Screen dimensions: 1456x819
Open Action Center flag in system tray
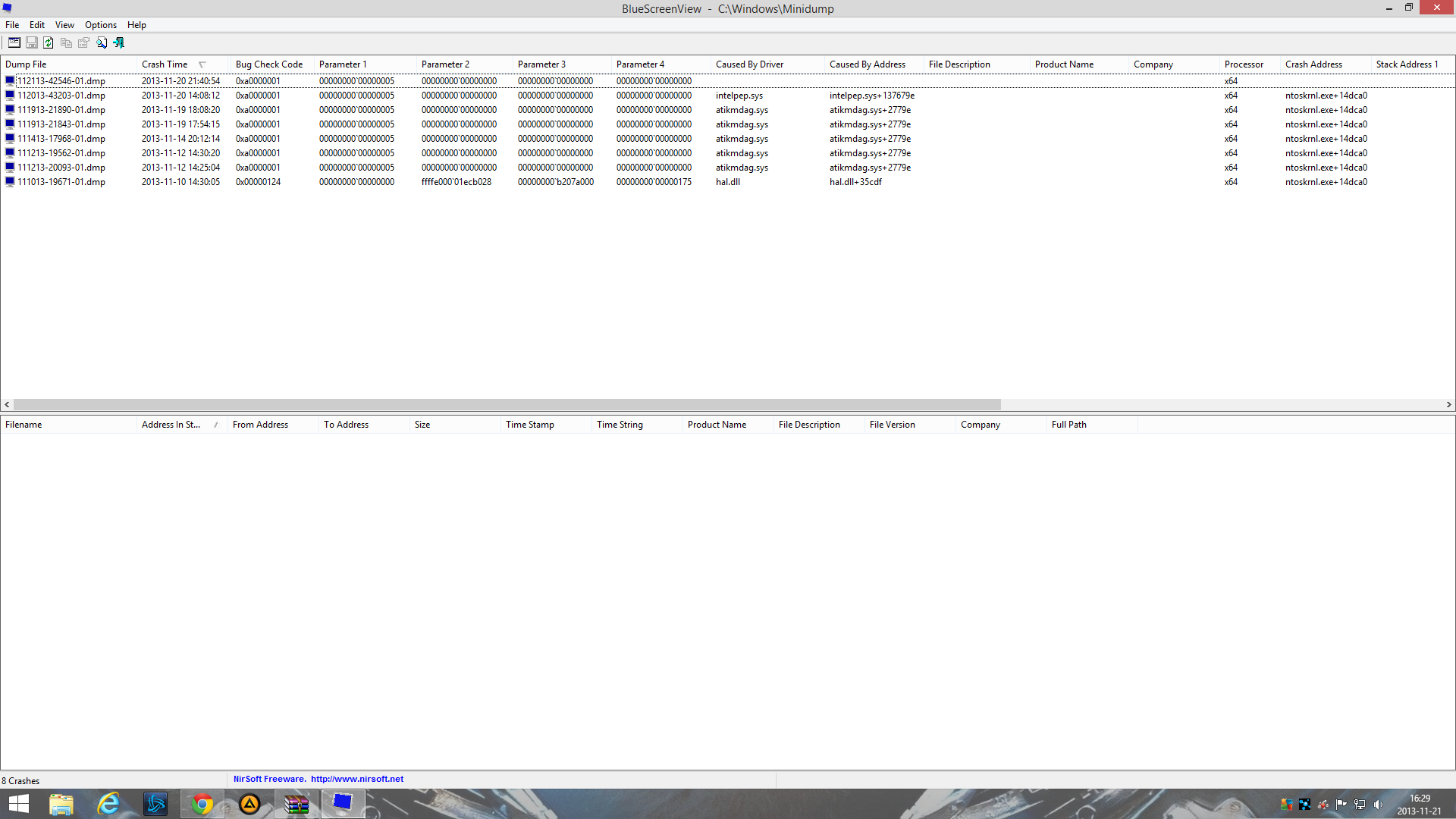coord(1341,805)
